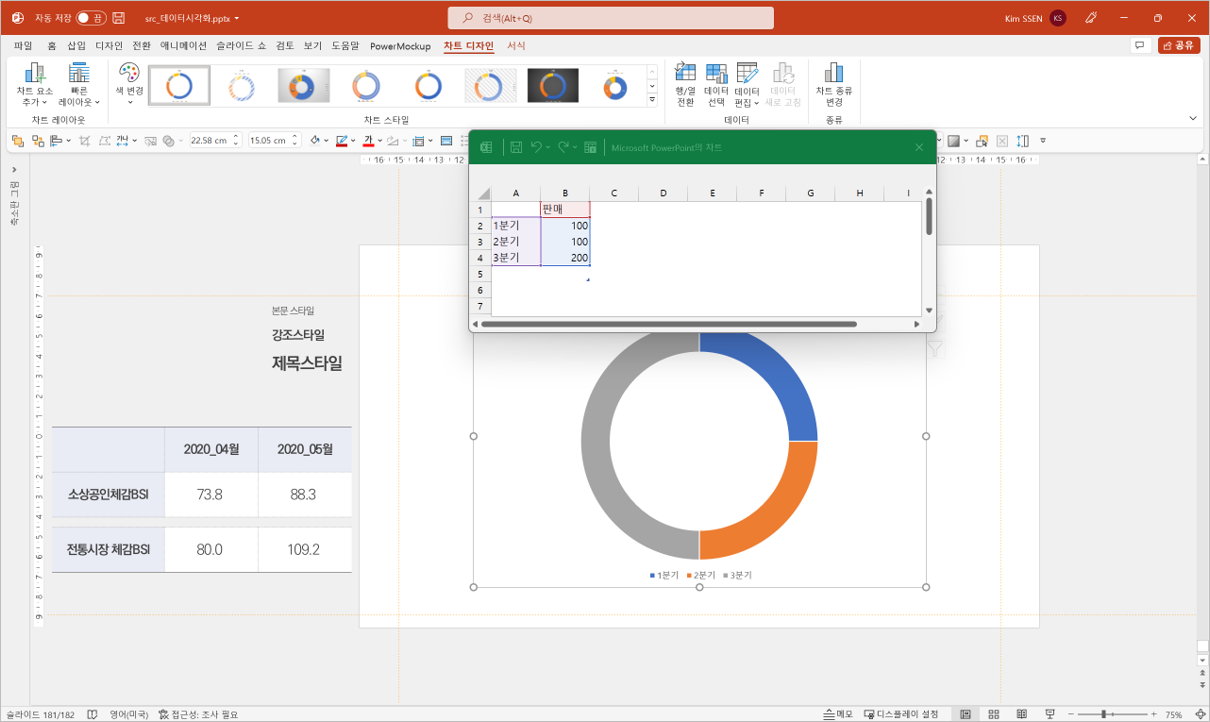Open the Slide Show (슬라이드 쇼) tab
This screenshot has height=722, width=1210.
click(241, 46)
